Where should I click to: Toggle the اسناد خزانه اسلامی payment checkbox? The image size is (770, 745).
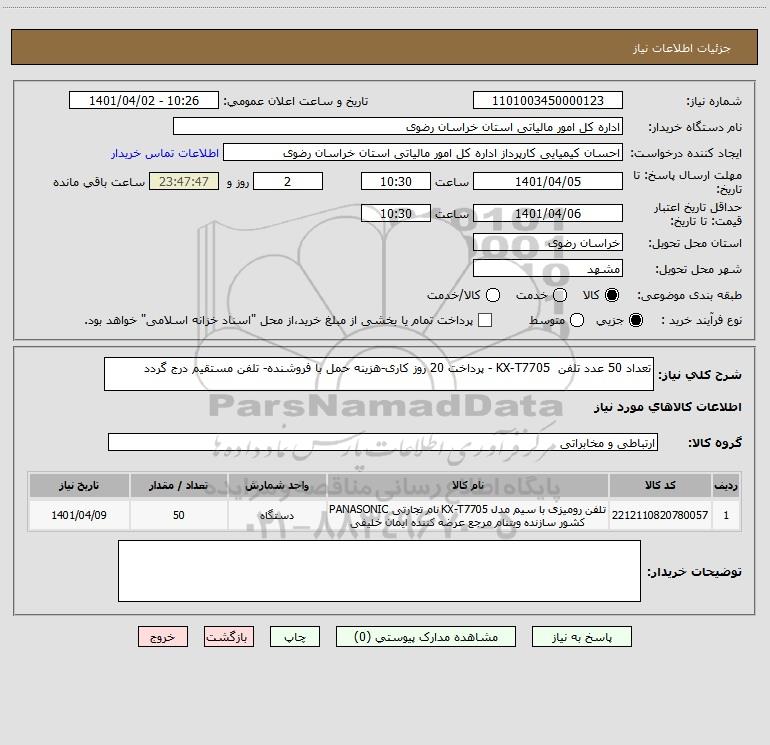tap(485, 320)
